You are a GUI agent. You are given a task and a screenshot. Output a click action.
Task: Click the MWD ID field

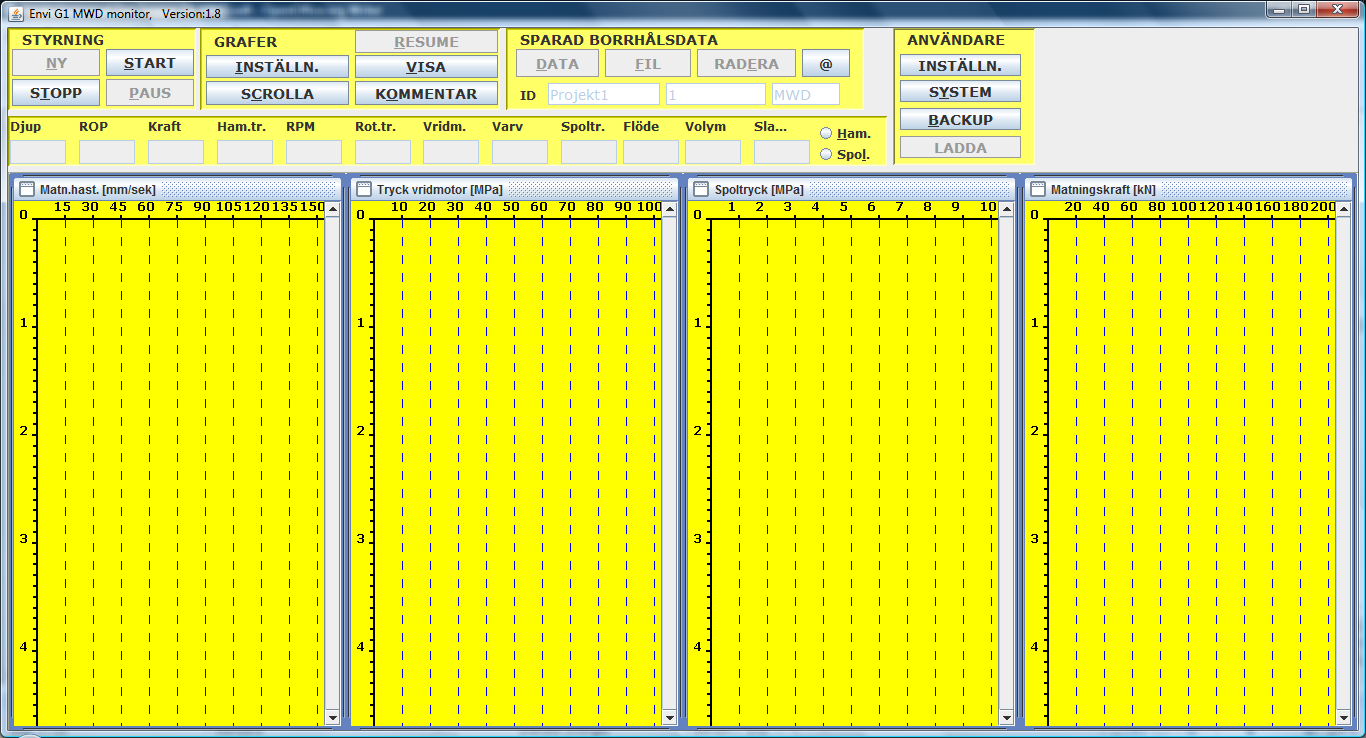tap(805, 94)
